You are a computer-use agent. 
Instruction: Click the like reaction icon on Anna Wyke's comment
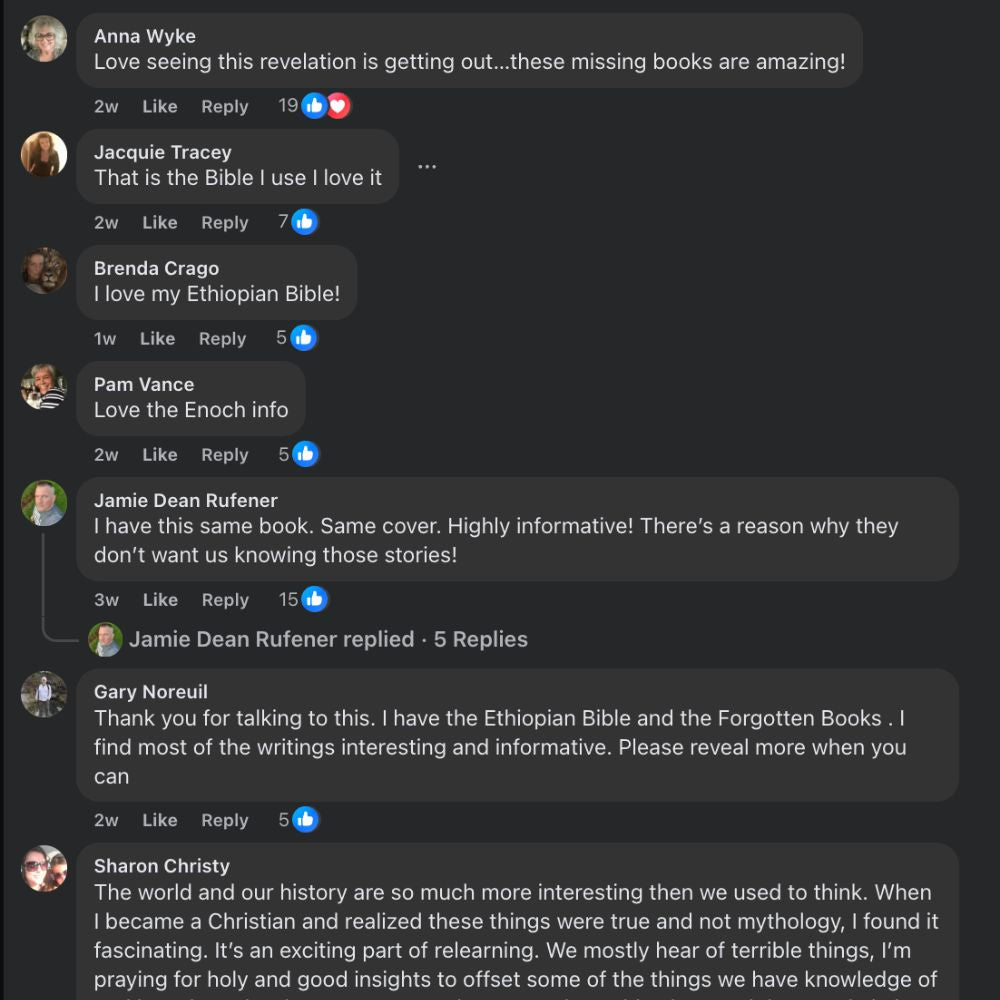pyautogui.click(x=314, y=106)
